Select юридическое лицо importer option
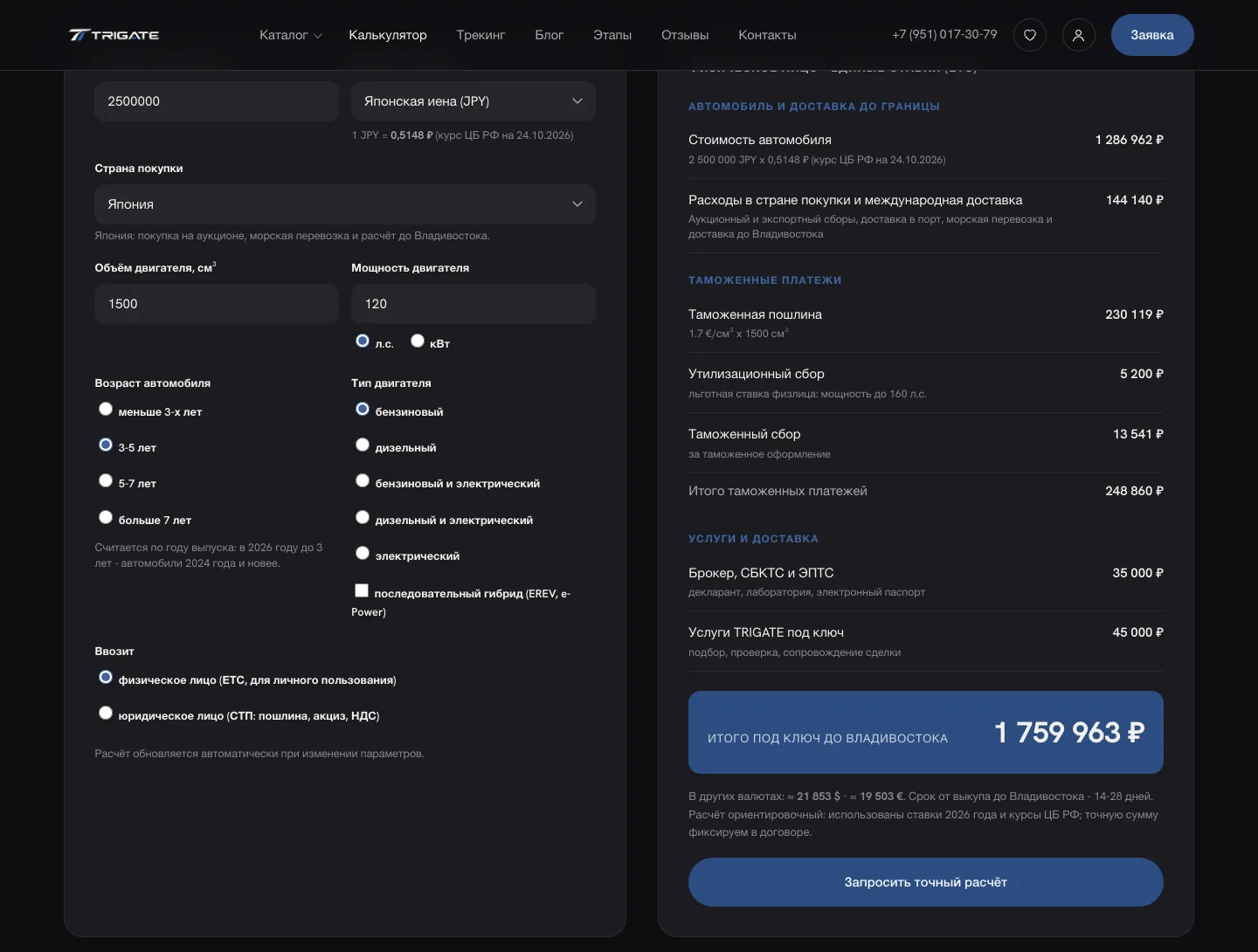This screenshot has width=1258, height=952. pos(106,713)
